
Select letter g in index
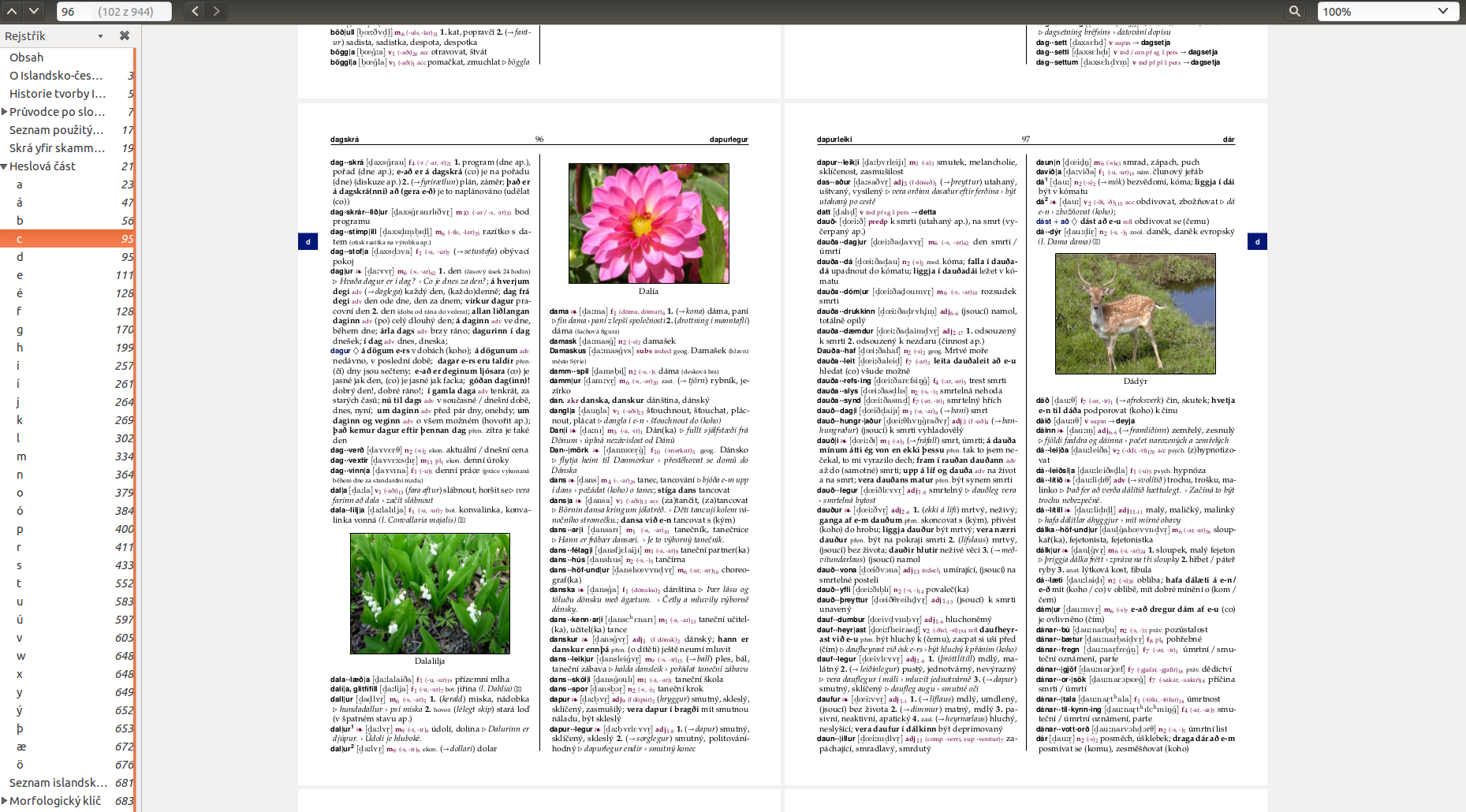(x=67, y=330)
